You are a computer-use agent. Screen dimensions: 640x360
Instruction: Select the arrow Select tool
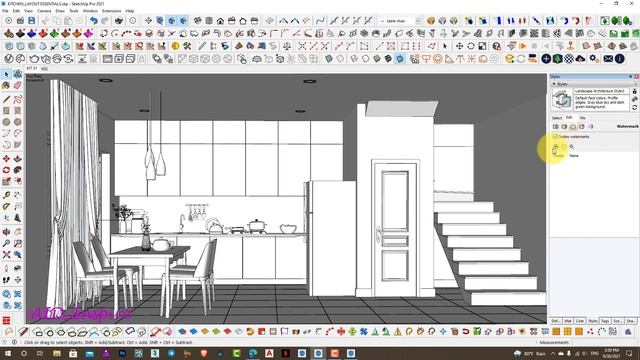6,75
